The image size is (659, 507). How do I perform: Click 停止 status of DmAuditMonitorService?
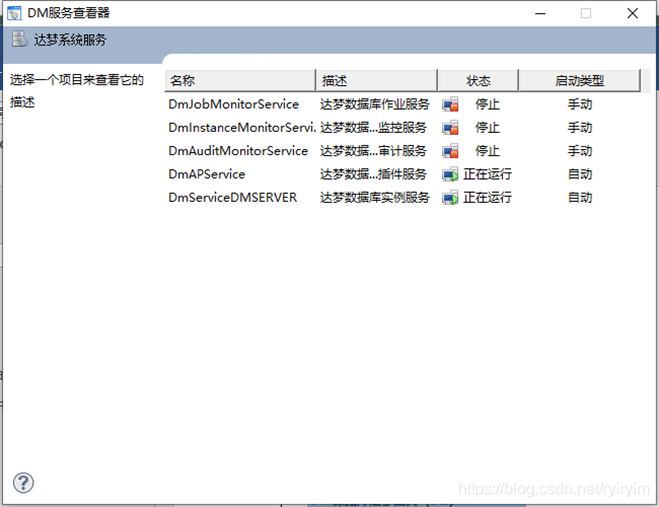487,151
